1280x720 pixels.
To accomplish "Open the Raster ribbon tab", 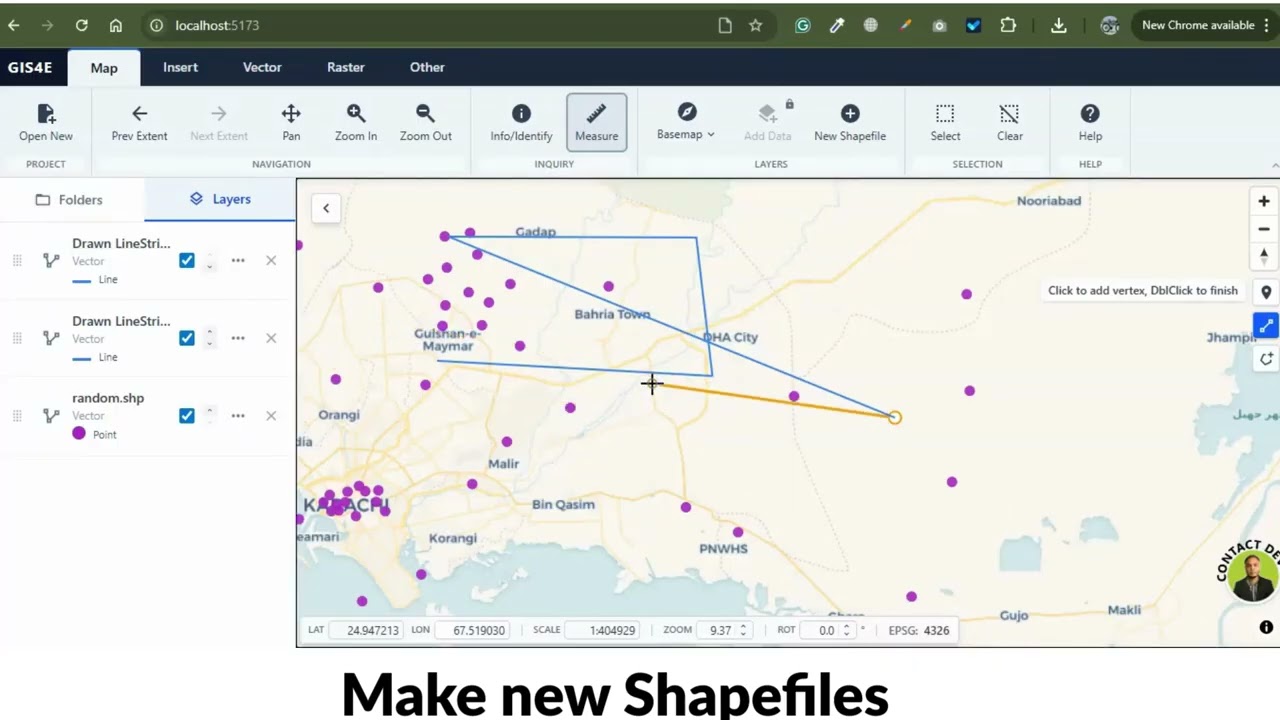I will [345, 67].
